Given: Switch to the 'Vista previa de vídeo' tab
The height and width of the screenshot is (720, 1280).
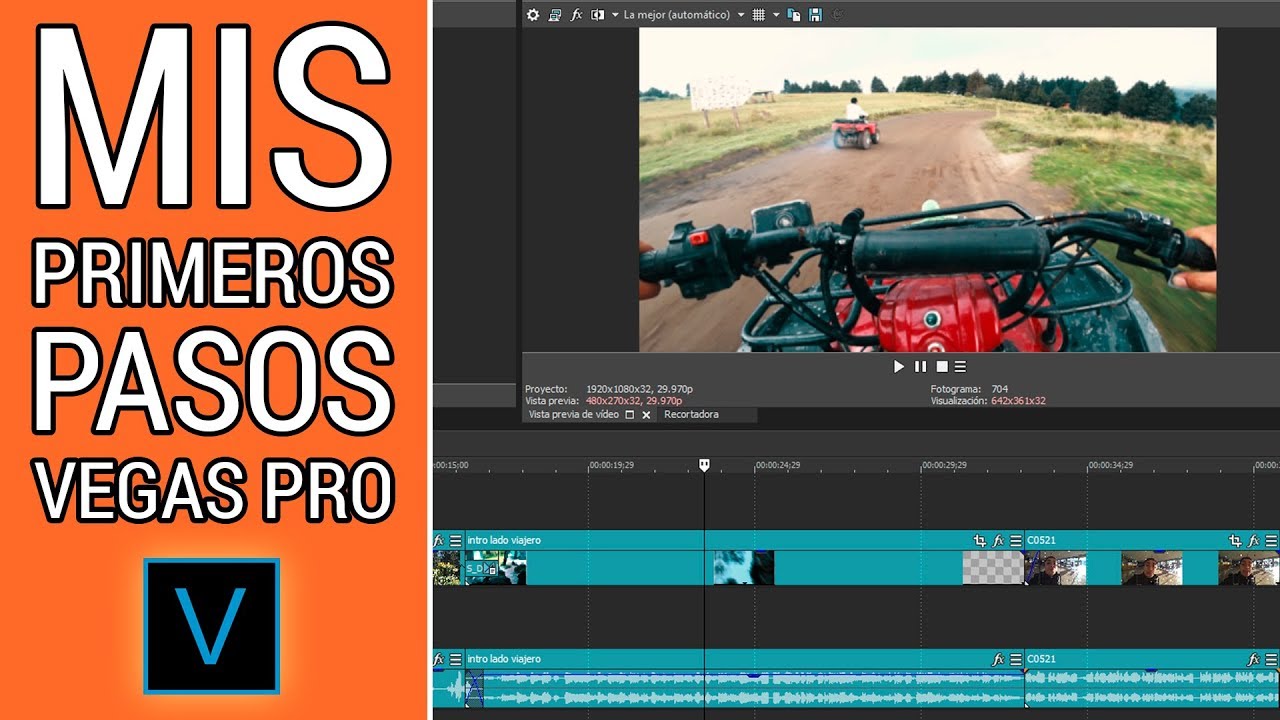Looking at the screenshot, I should pyautogui.click(x=573, y=414).
